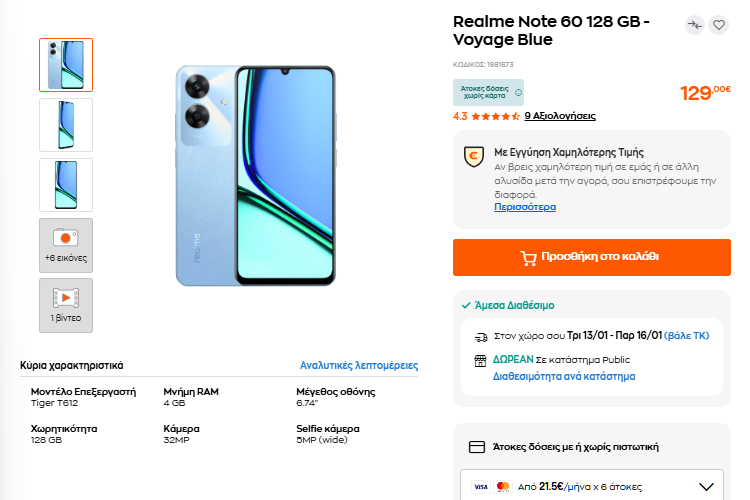Screen dimensions: 750x500
Task: Click the Προσθήκη στο καλάθι button
Action: (590, 257)
